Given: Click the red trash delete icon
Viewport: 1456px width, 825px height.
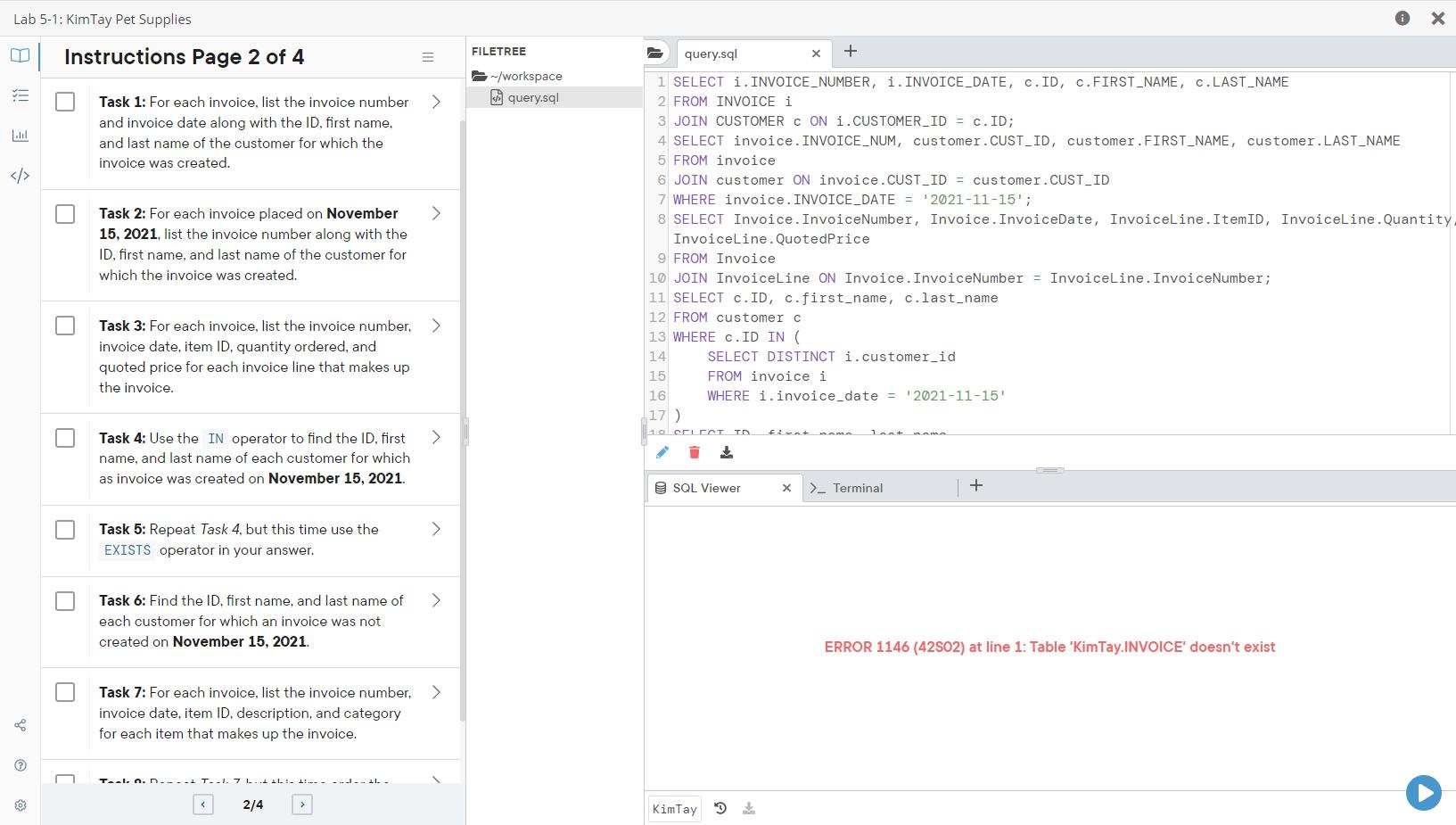Looking at the screenshot, I should click(x=695, y=452).
